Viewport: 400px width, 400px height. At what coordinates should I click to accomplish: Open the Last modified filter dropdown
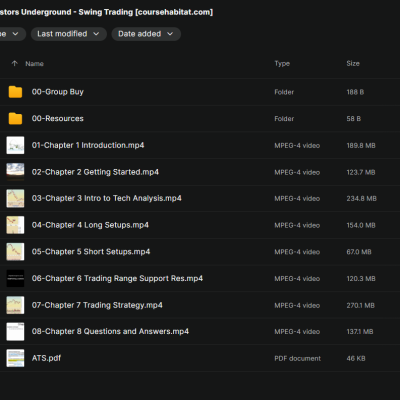[69, 34]
